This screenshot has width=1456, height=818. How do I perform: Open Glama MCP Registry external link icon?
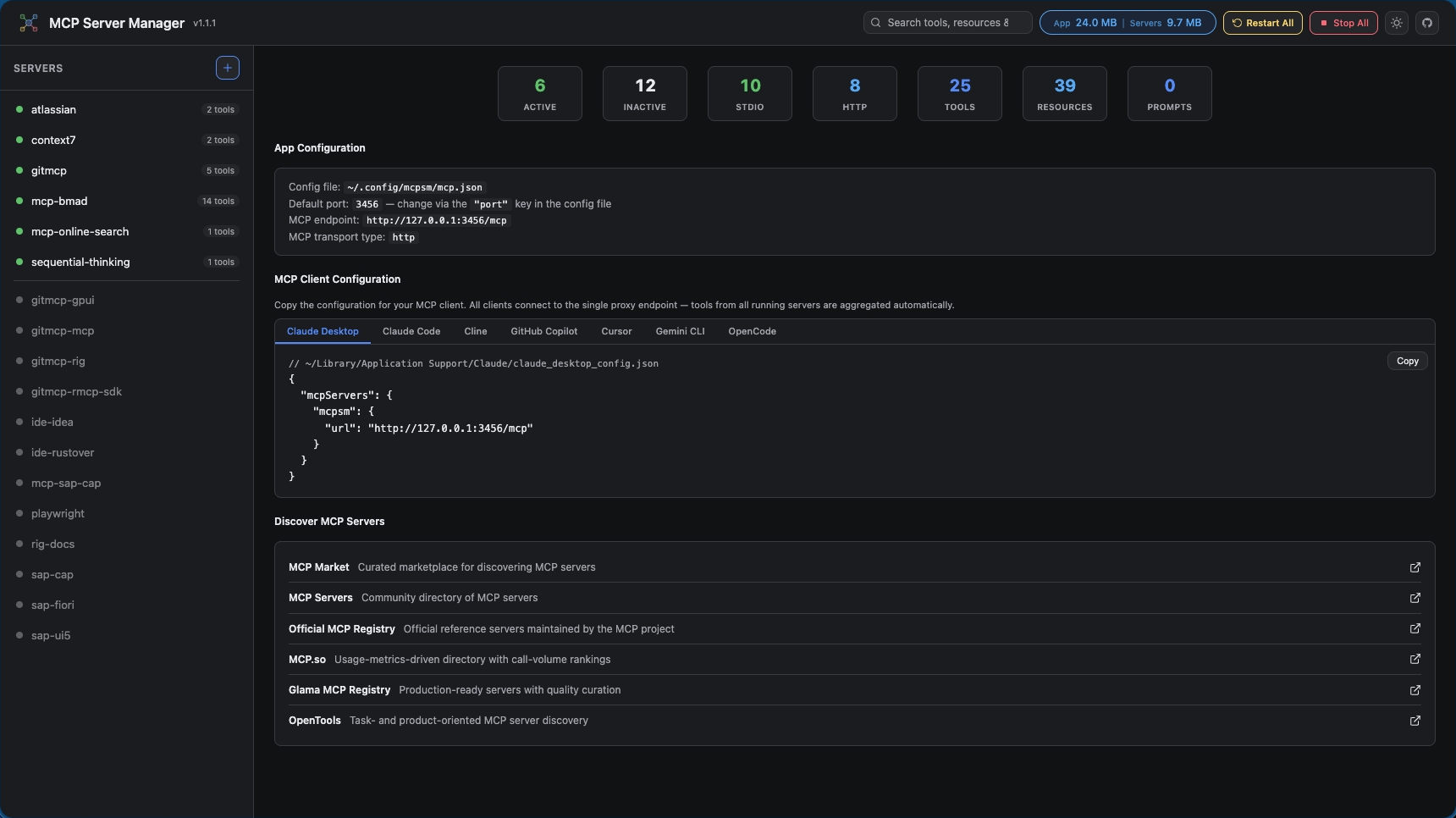1415,690
